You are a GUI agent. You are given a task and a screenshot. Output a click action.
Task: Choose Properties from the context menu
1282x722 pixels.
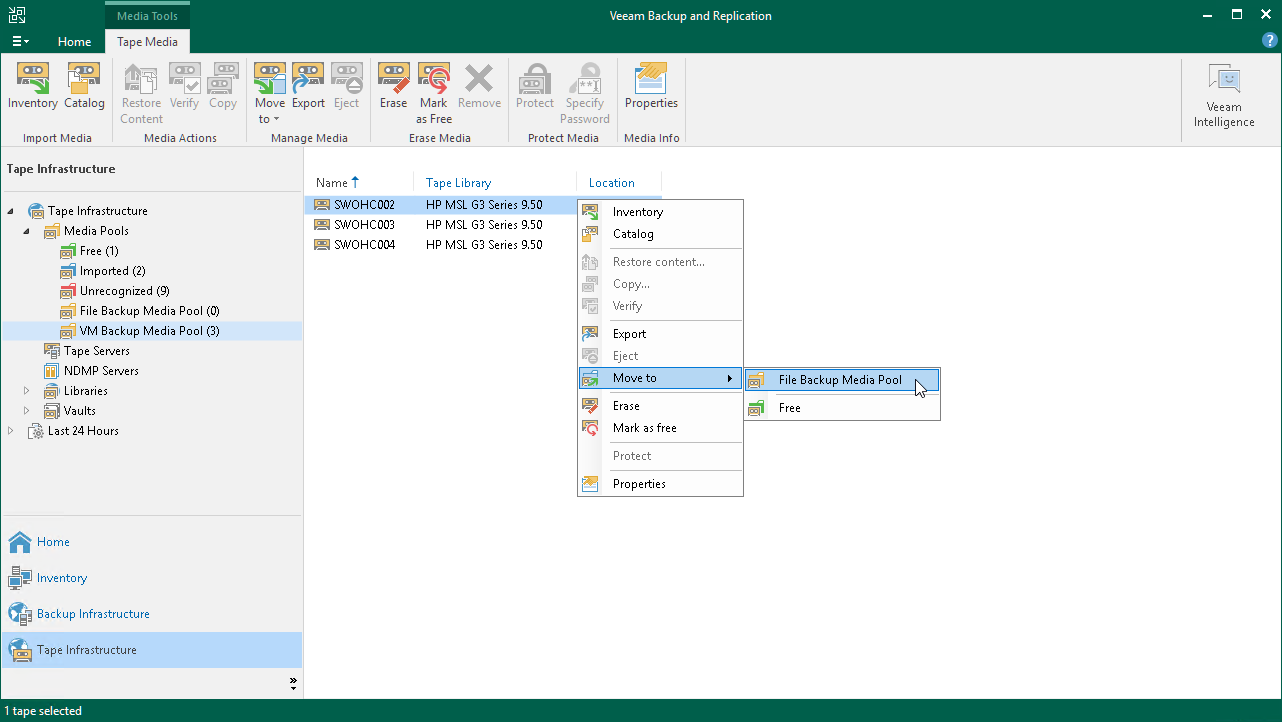tap(660, 484)
